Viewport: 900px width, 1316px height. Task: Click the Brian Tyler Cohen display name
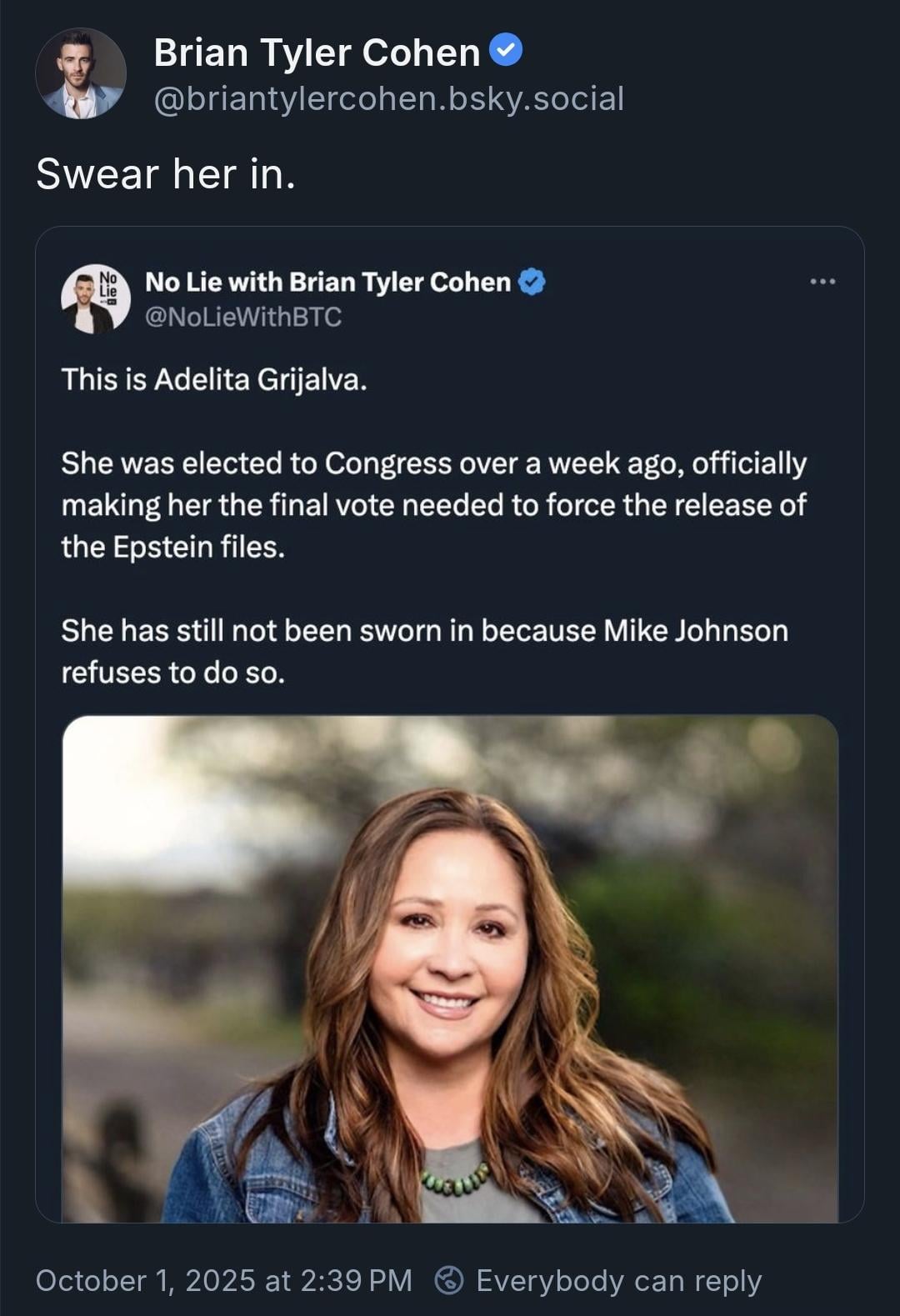pos(317,53)
